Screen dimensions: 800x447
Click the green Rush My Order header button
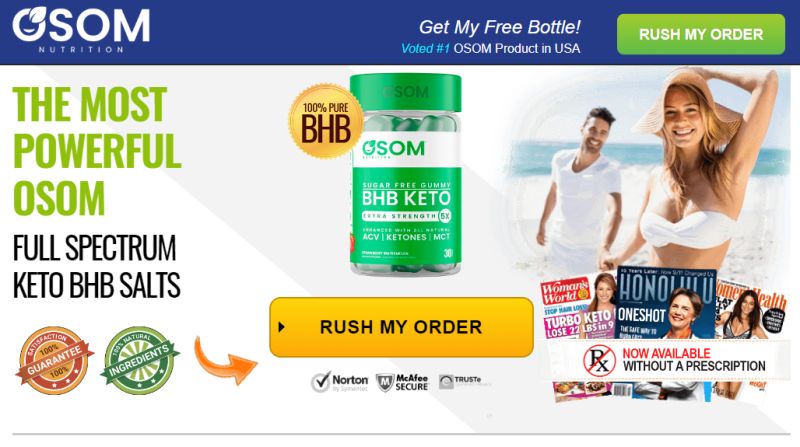(701, 34)
